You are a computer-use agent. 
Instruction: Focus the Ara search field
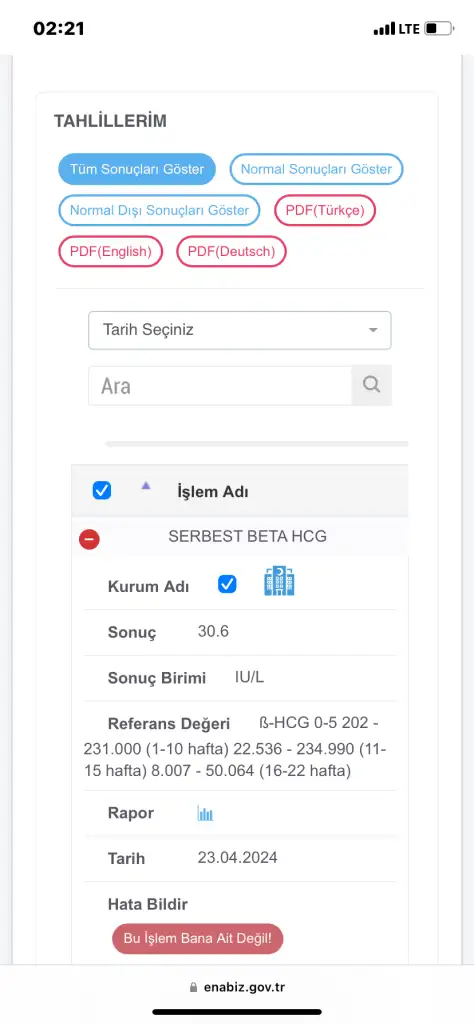[220, 385]
